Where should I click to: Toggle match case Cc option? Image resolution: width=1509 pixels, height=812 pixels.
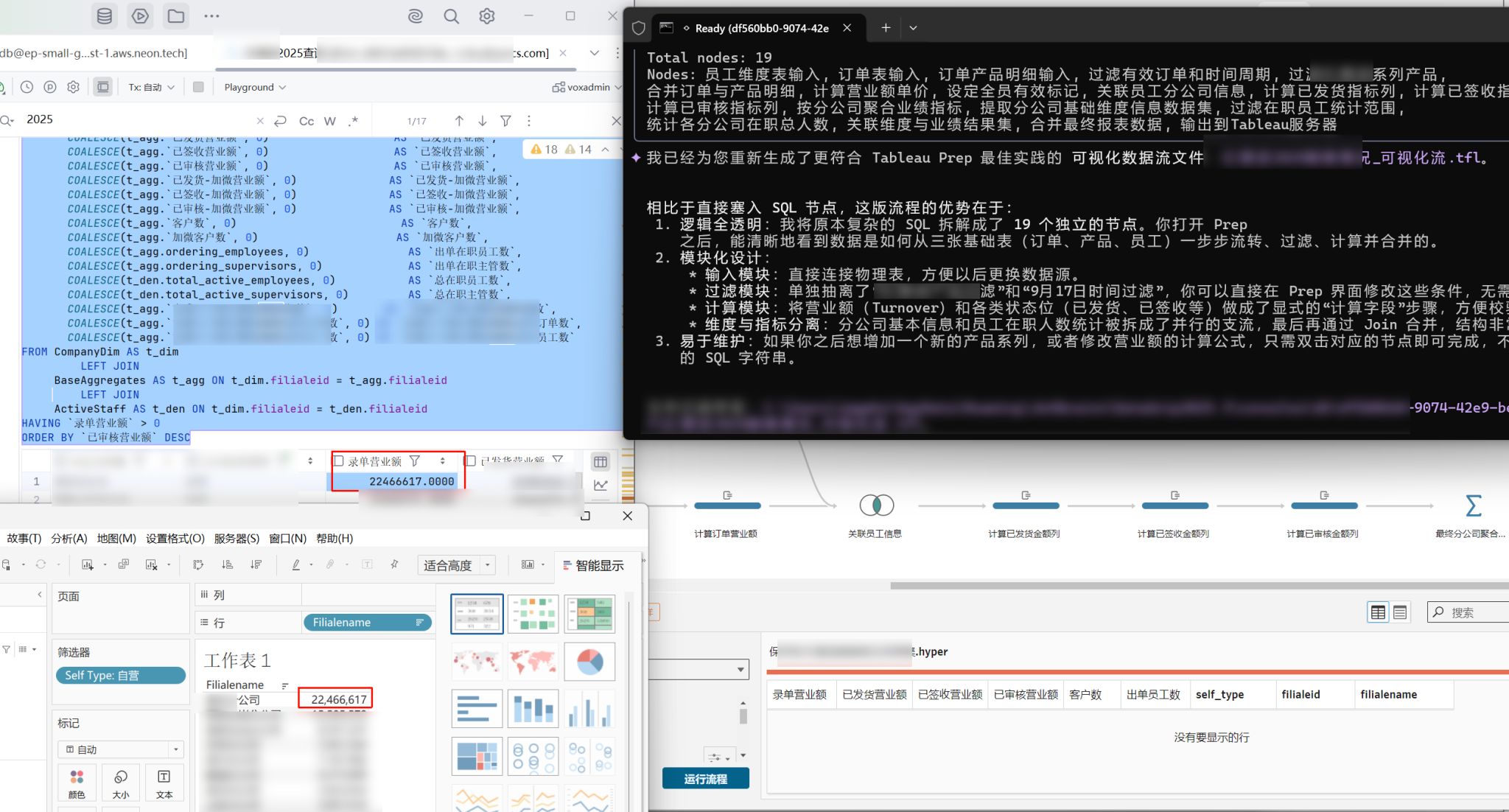(x=307, y=121)
